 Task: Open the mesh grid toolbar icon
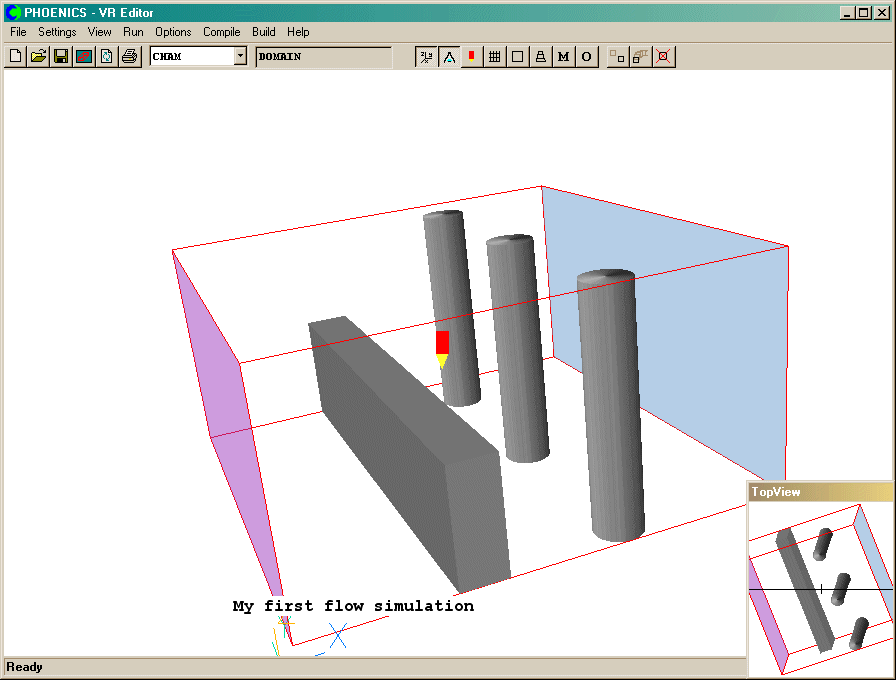click(494, 57)
